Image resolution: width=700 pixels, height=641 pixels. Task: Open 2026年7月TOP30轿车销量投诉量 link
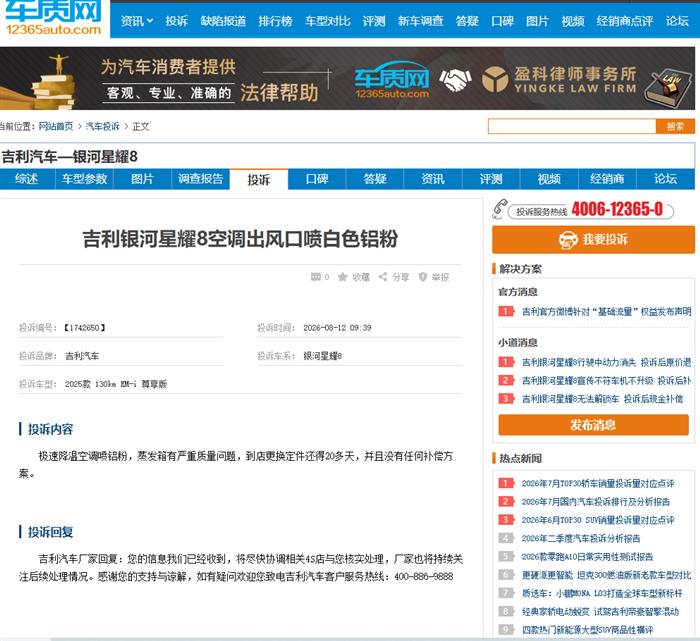pyautogui.click(x=598, y=483)
